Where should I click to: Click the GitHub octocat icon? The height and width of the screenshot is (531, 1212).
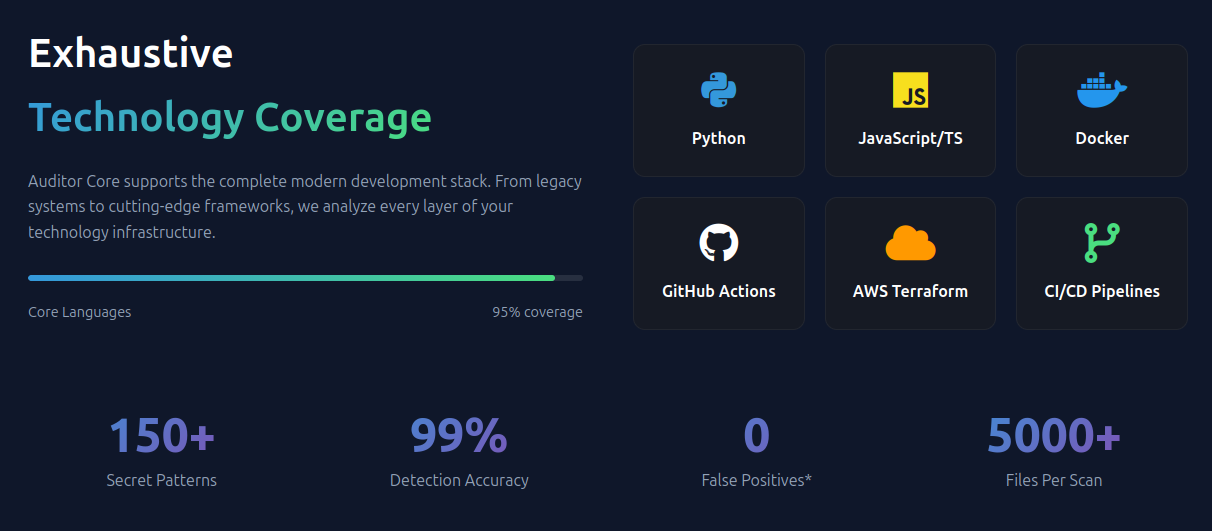(x=719, y=243)
